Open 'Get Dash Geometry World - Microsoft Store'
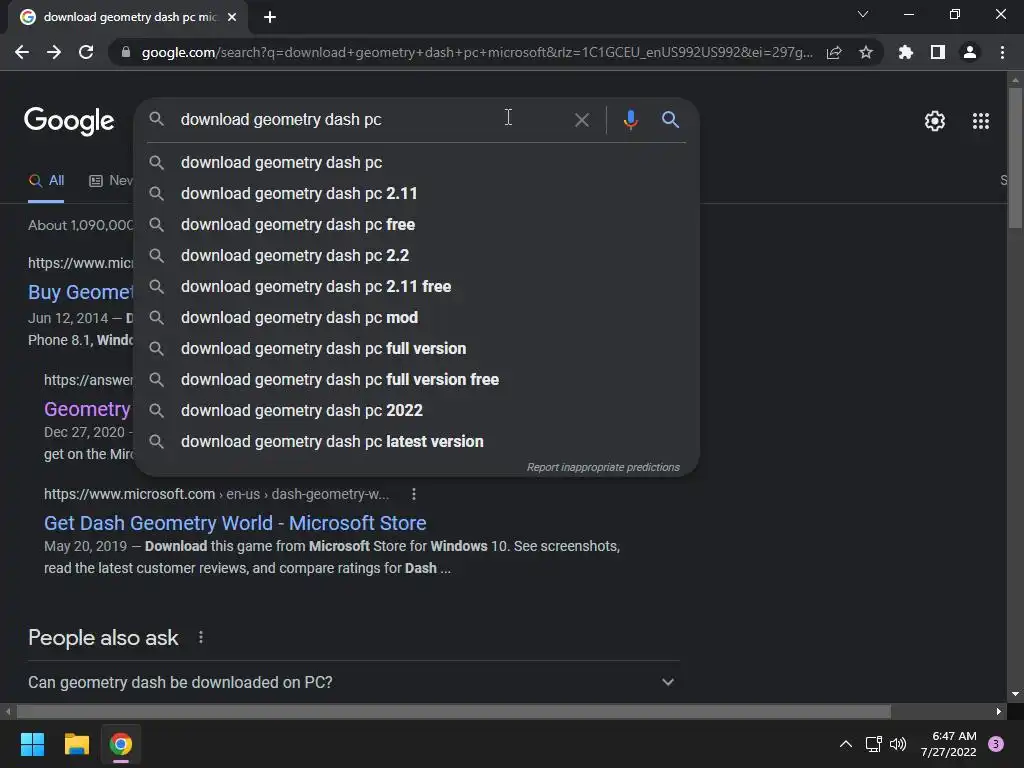This screenshot has width=1024, height=768. point(235,523)
